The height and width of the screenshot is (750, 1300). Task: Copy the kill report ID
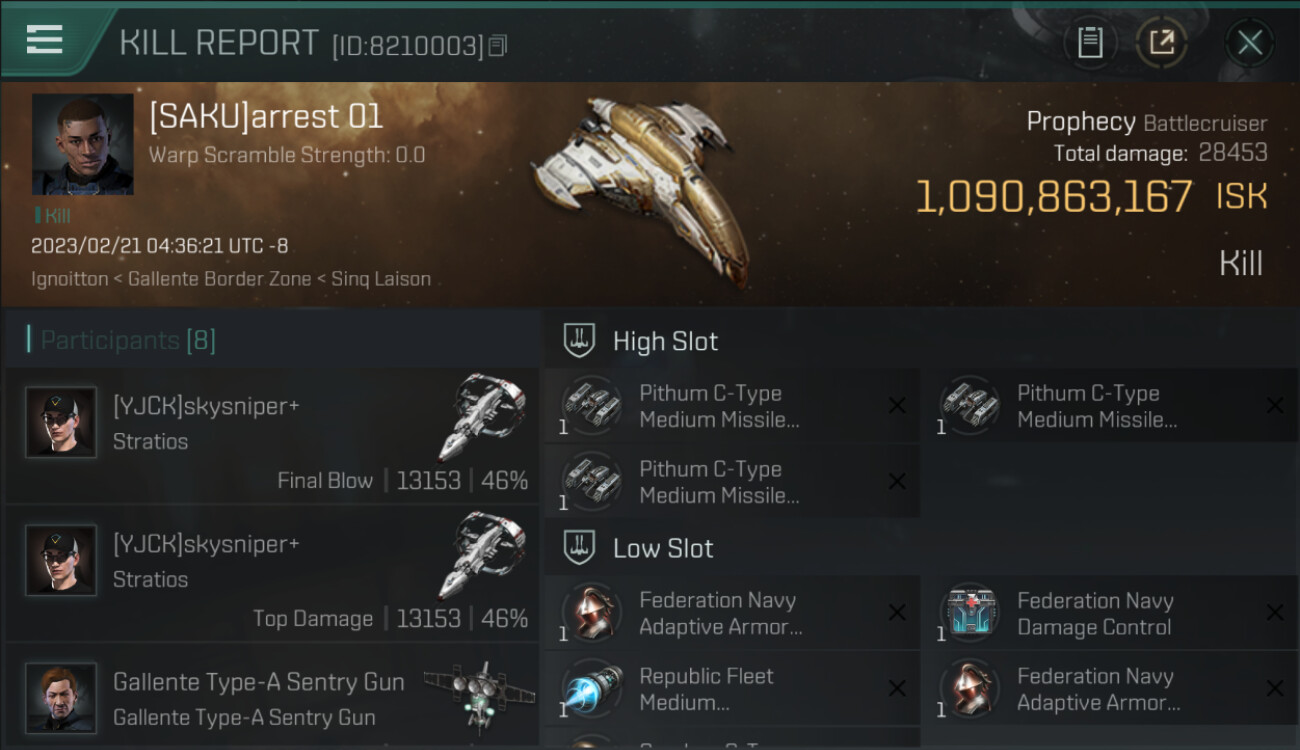pyautogui.click(x=498, y=45)
